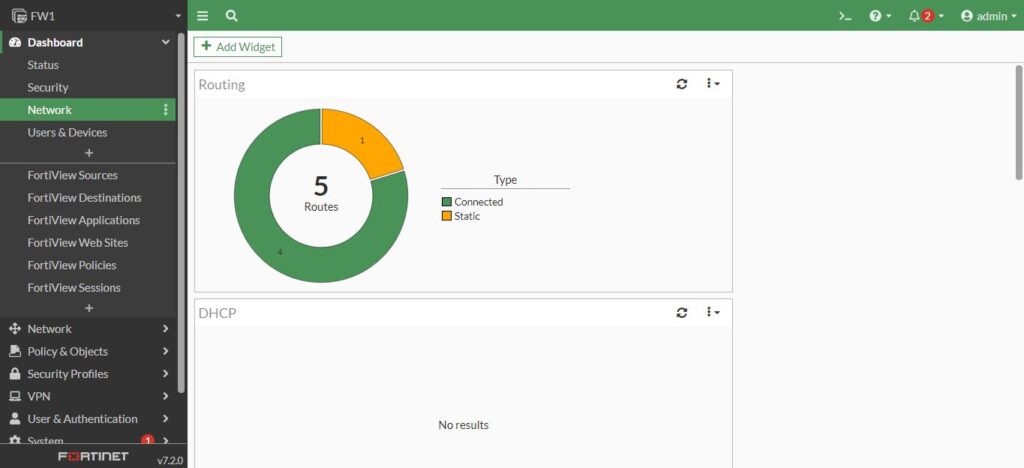The width and height of the screenshot is (1024, 468).
Task: Open Routing widget options menu
Action: click(x=712, y=85)
